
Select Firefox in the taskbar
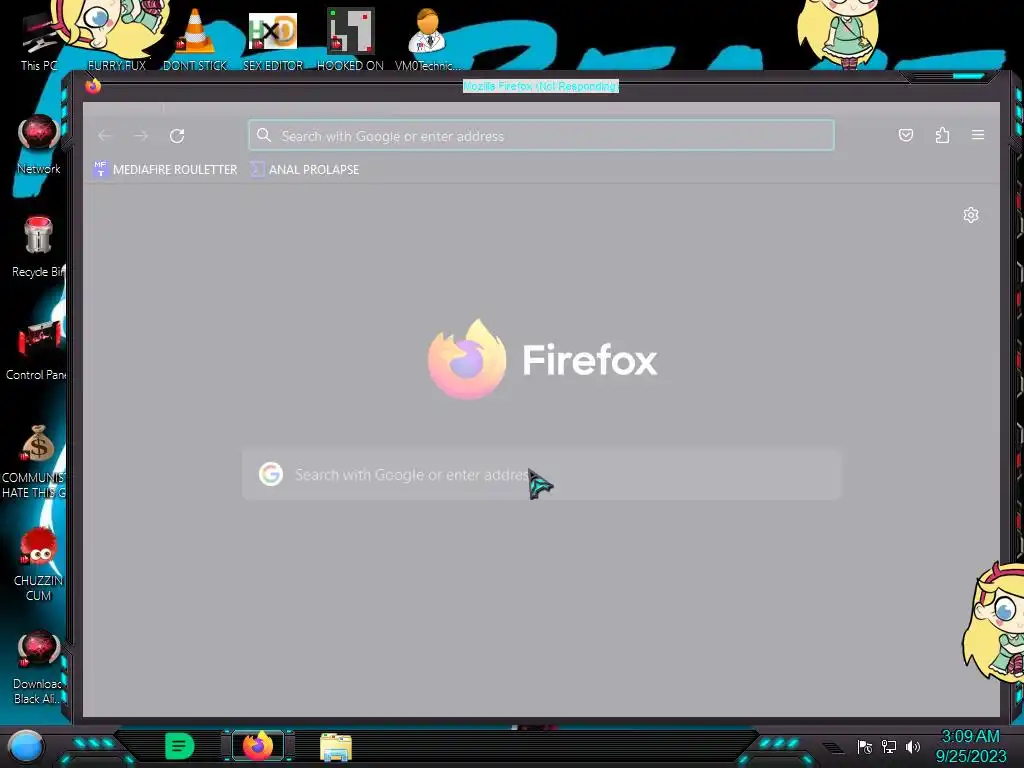pos(258,746)
